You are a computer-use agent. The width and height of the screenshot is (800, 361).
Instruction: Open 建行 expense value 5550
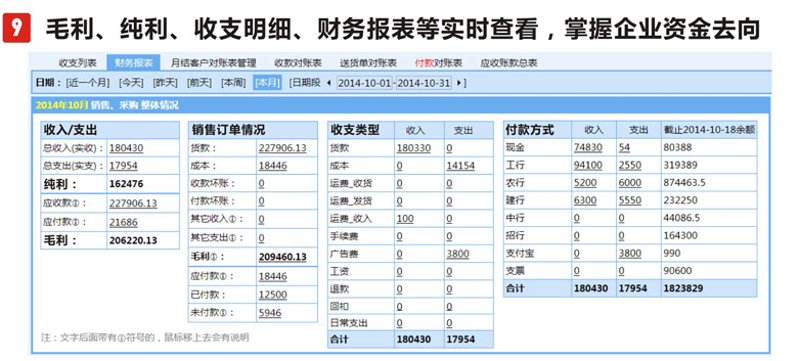point(630,201)
